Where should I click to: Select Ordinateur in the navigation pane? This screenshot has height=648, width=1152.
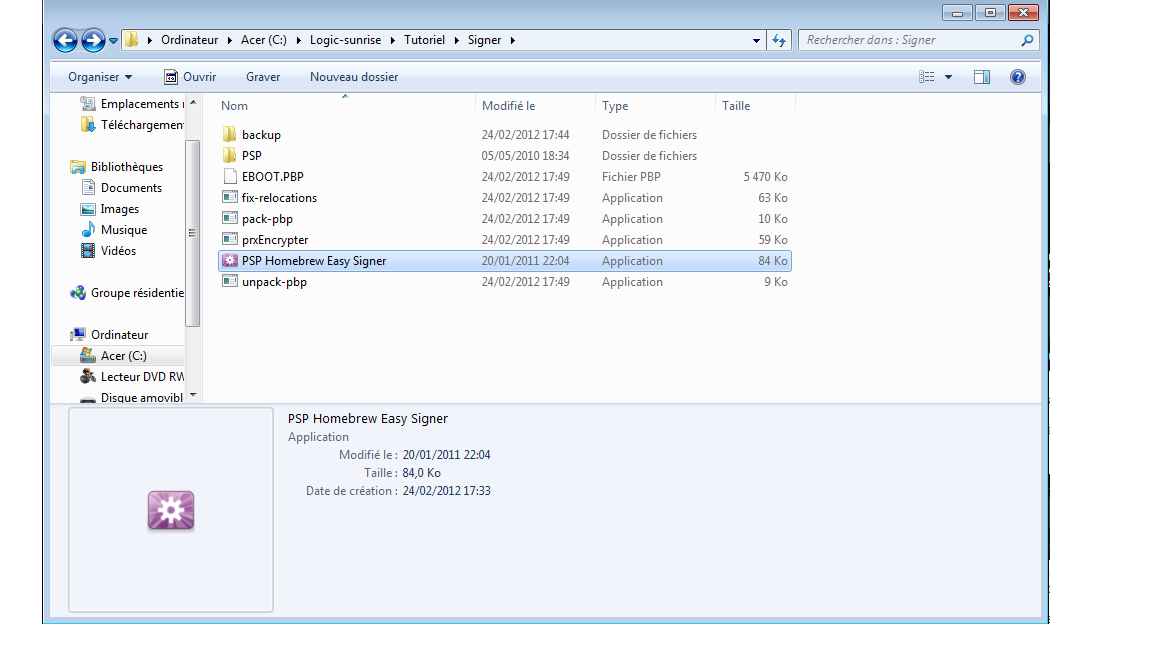coord(109,334)
